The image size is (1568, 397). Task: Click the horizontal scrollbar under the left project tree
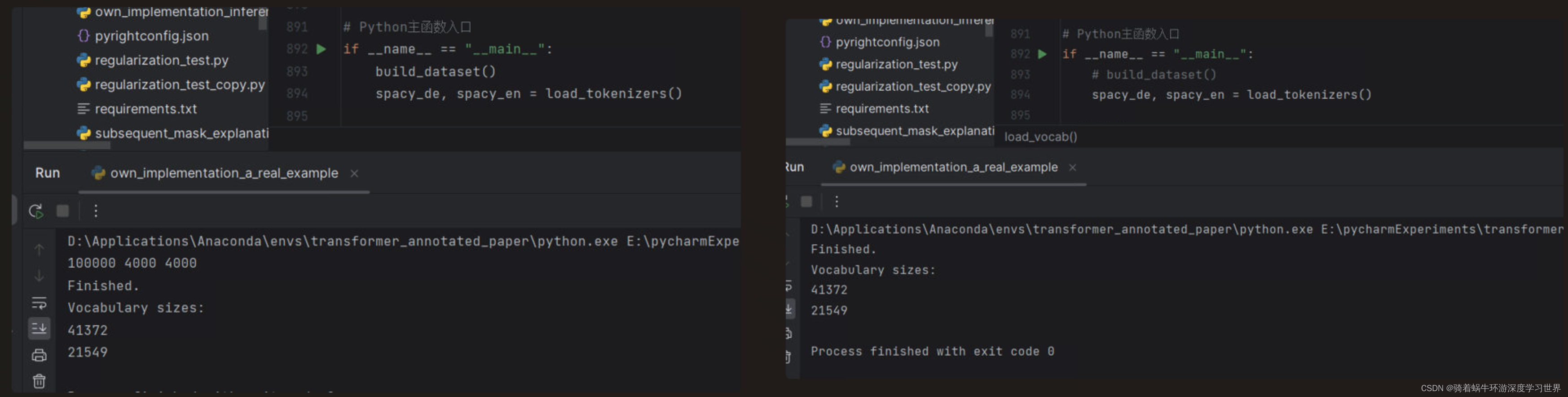67,146
